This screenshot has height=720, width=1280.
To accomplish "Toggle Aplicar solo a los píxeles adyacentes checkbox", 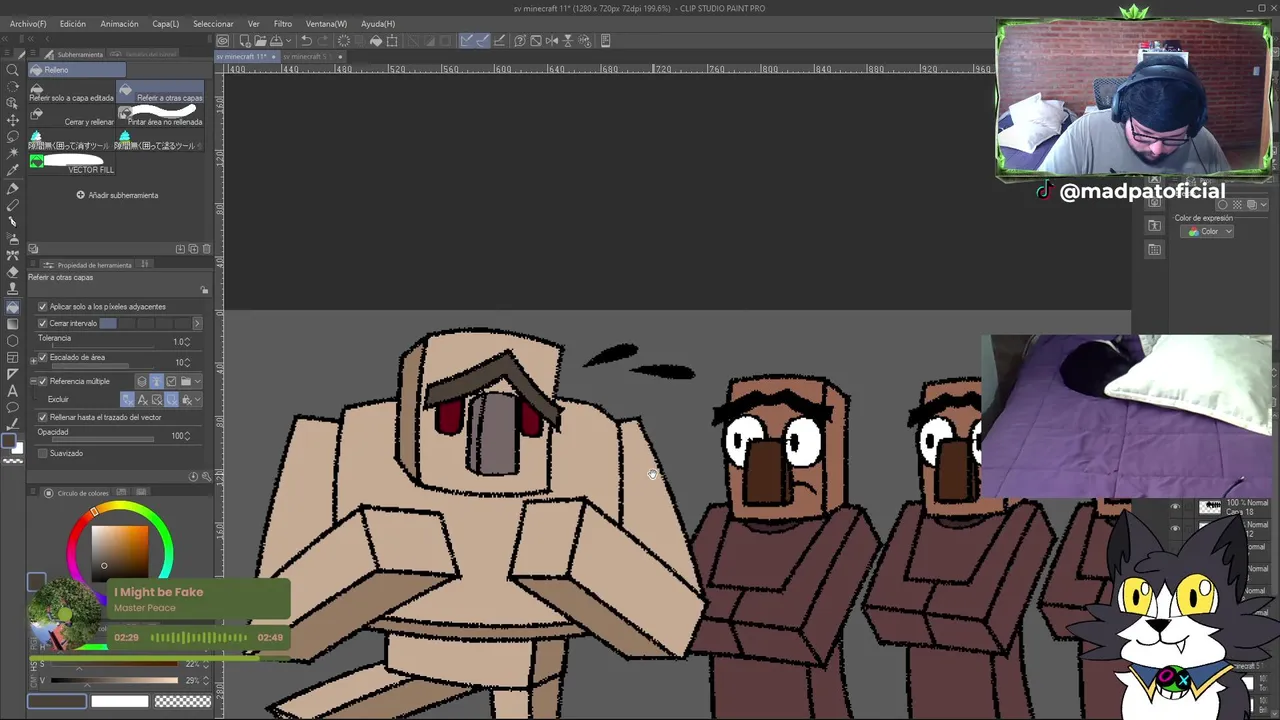I will click(x=42, y=307).
